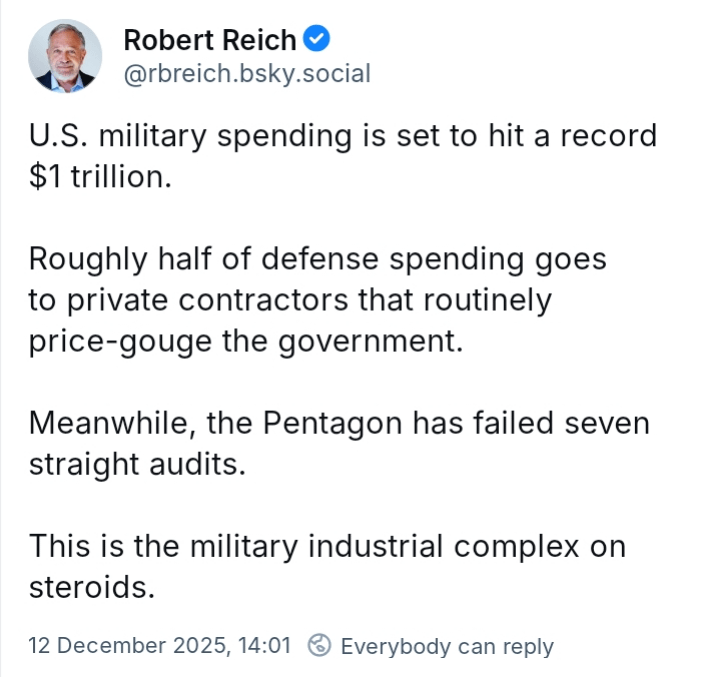Click the 'to private contractors that routinely' line

pos(290,300)
